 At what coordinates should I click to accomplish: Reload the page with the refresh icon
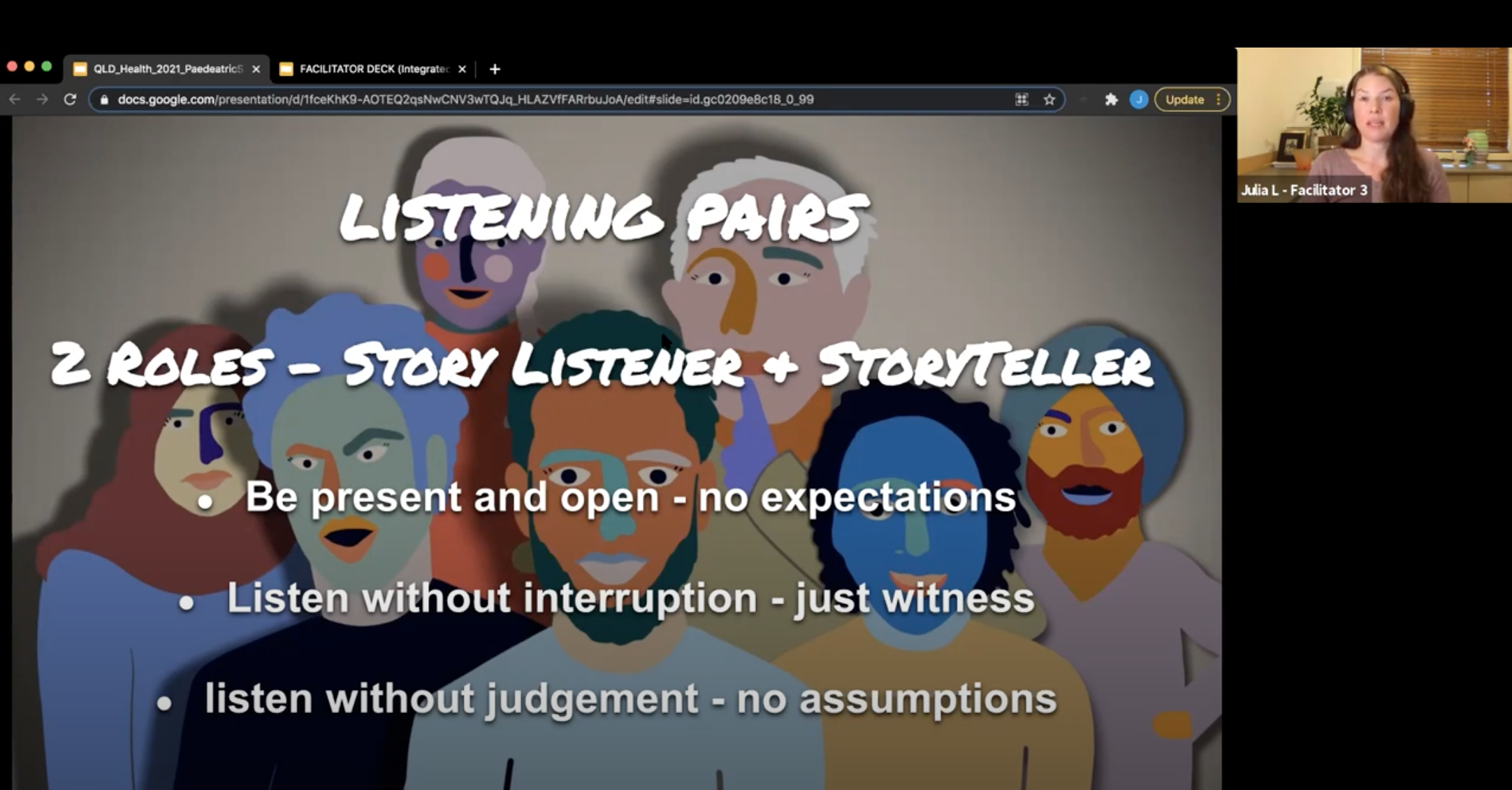coord(70,99)
